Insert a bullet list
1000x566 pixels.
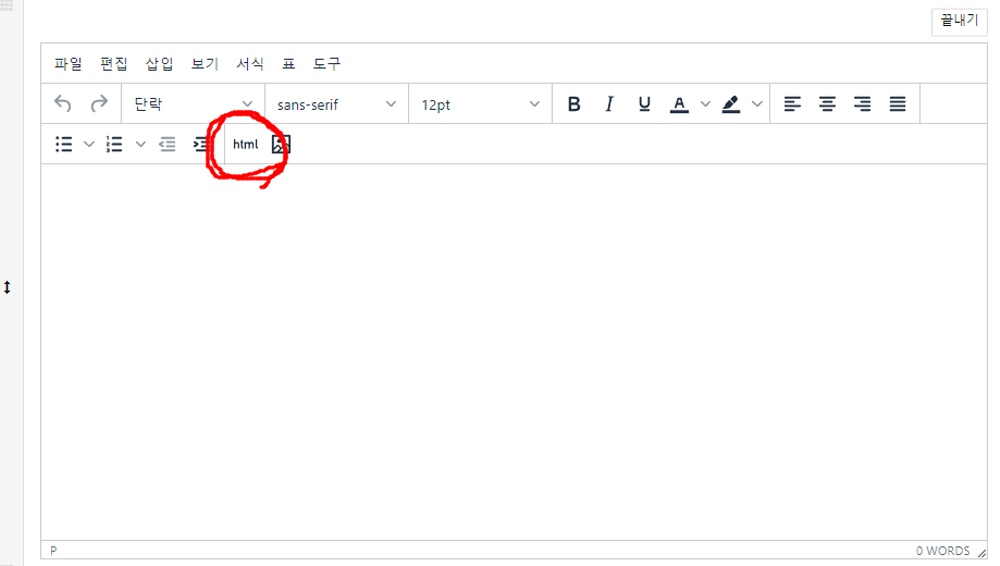64,144
